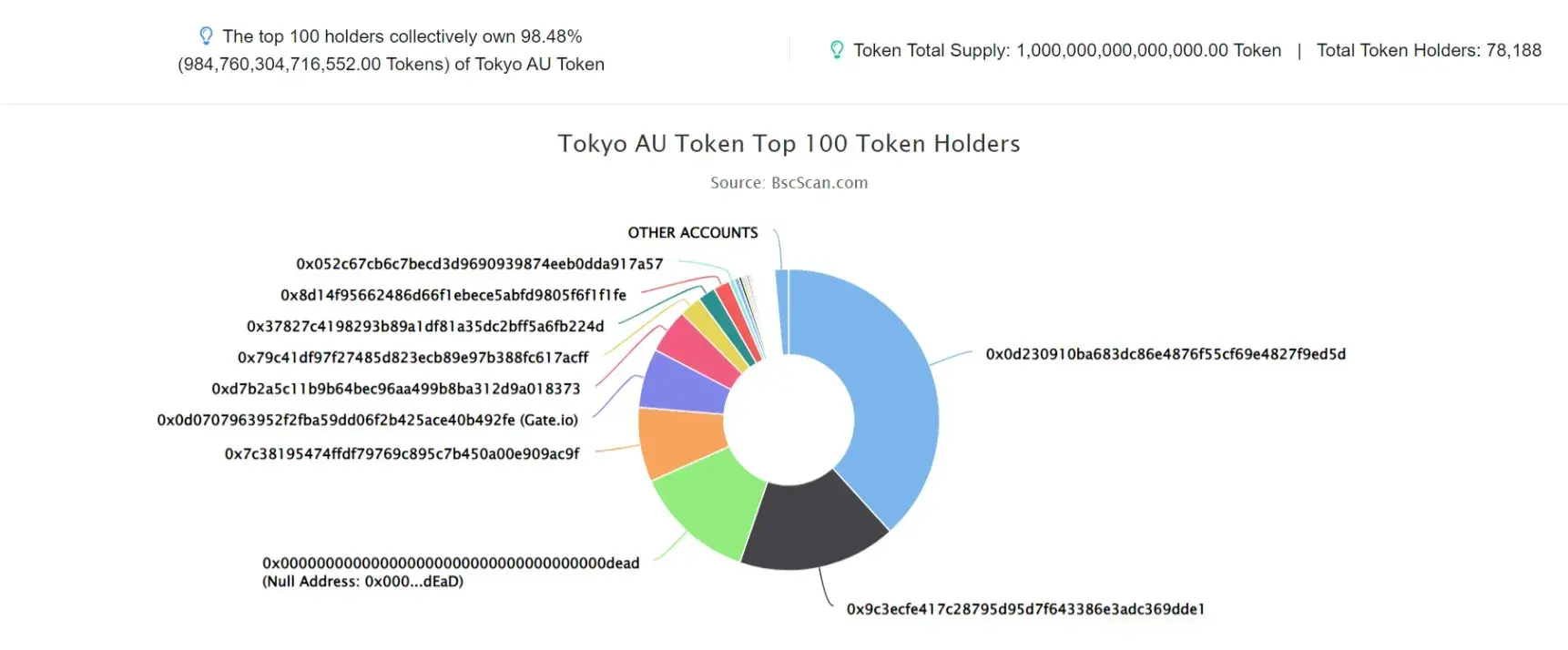The width and height of the screenshot is (1568, 650).
Task: Click label 0x8d14f95662486d66f1ebece5abfd9805f6f1f1fe
Action: pyautogui.click(x=453, y=295)
